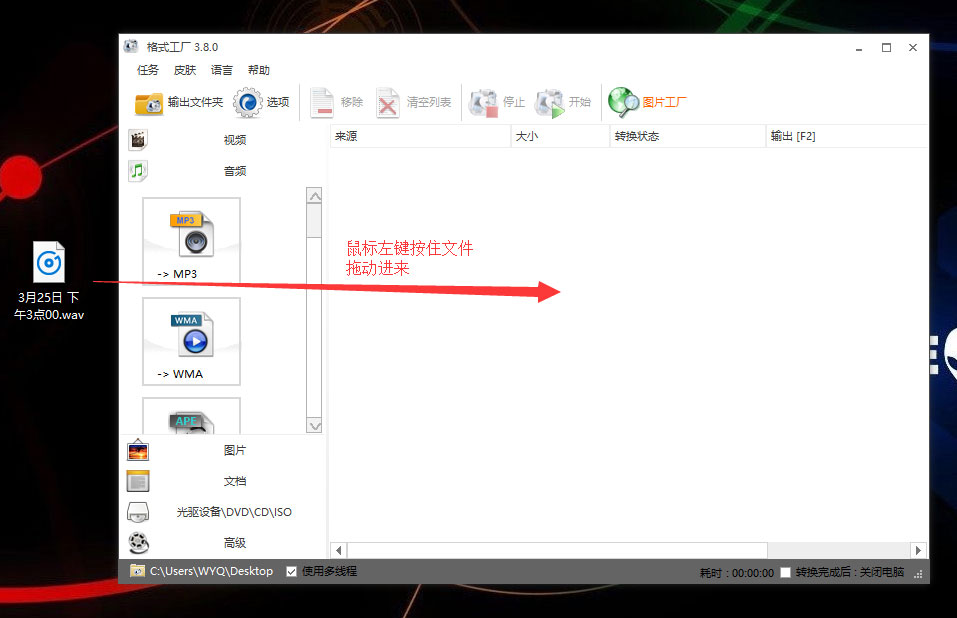
Task: Open the 任务 menu
Action: 148,70
